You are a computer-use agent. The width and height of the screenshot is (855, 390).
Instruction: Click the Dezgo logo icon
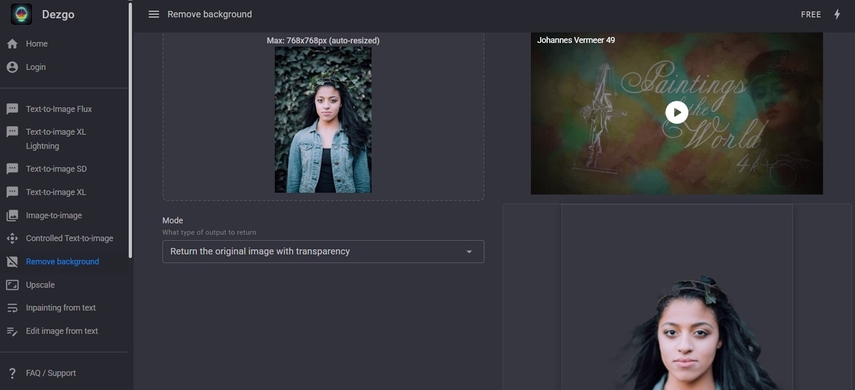coord(21,14)
